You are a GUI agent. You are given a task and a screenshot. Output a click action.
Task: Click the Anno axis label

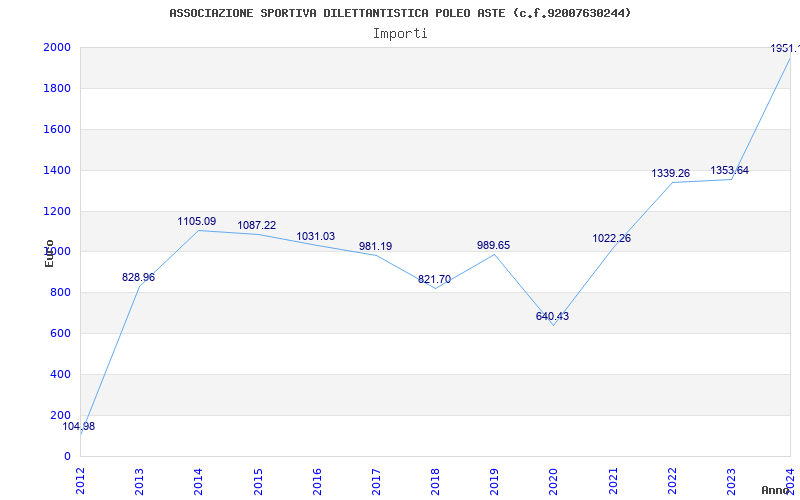[x=775, y=490]
